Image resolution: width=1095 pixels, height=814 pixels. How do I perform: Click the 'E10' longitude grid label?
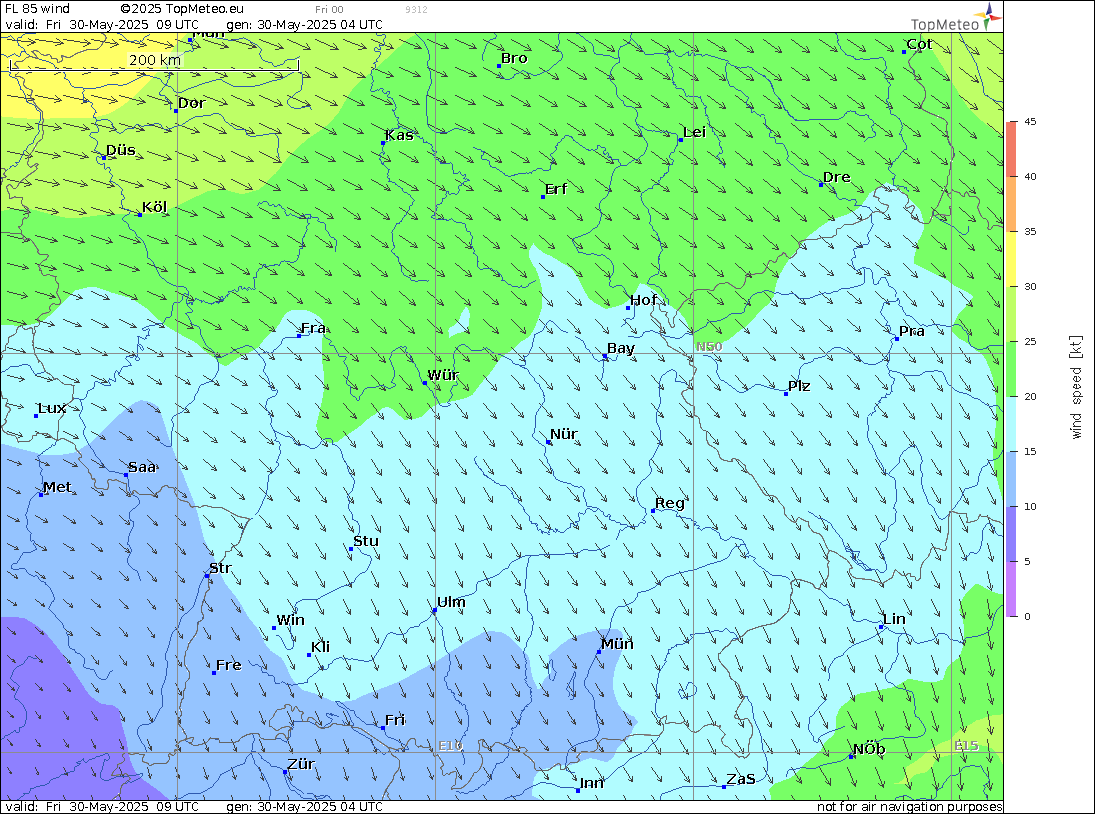point(450,746)
